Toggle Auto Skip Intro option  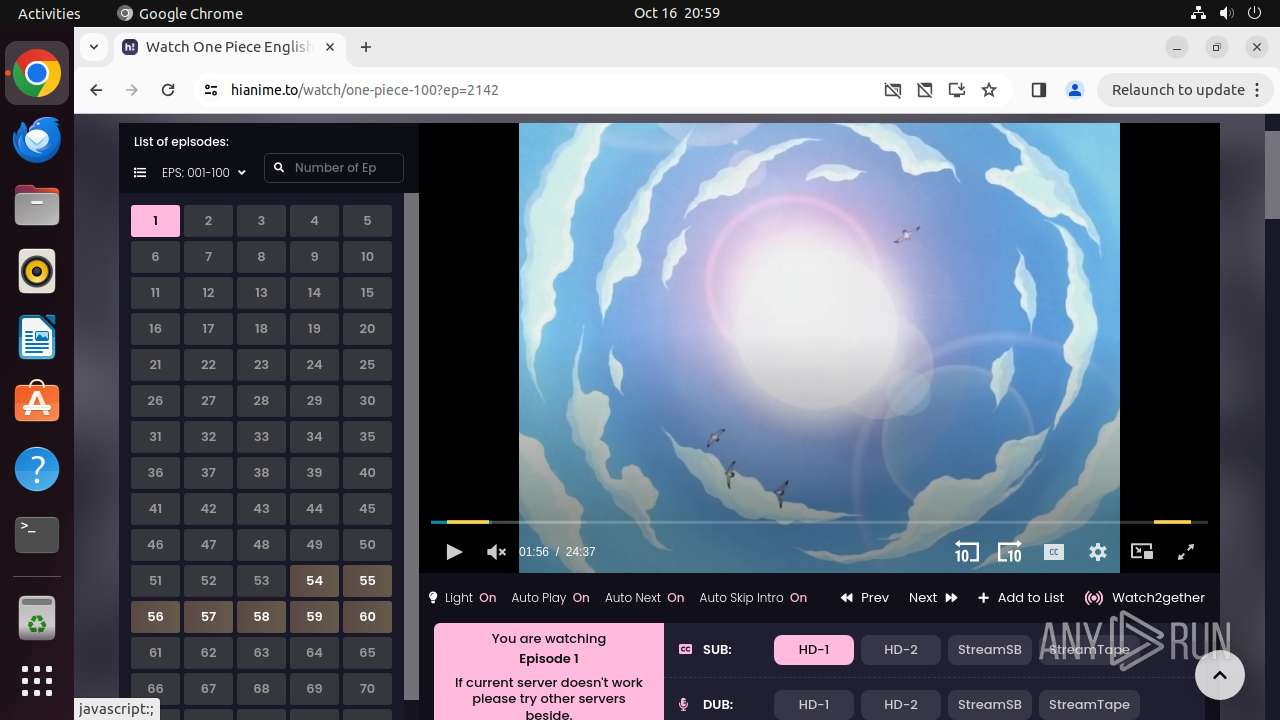pyautogui.click(x=753, y=598)
